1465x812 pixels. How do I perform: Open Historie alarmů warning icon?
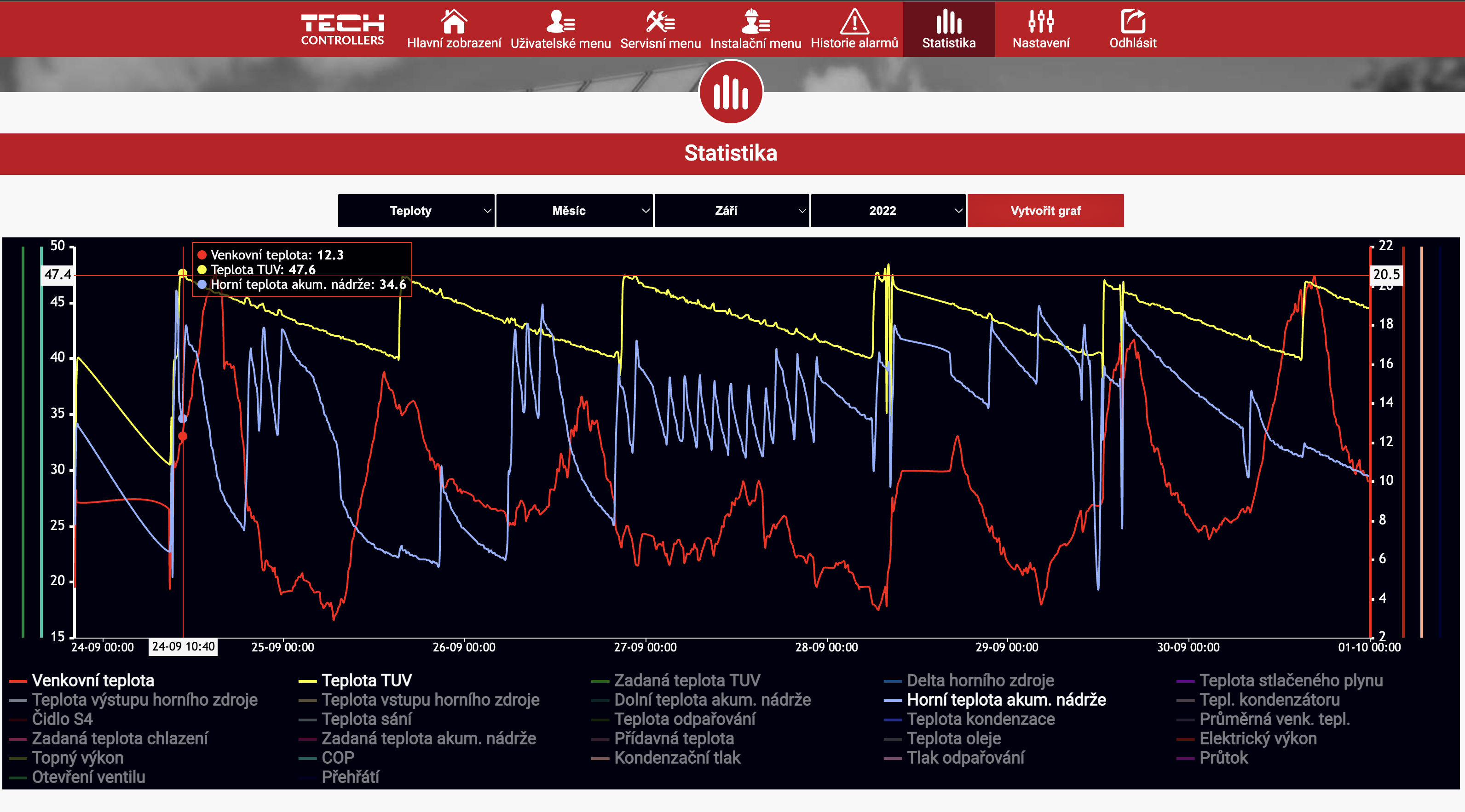[854, 22]
